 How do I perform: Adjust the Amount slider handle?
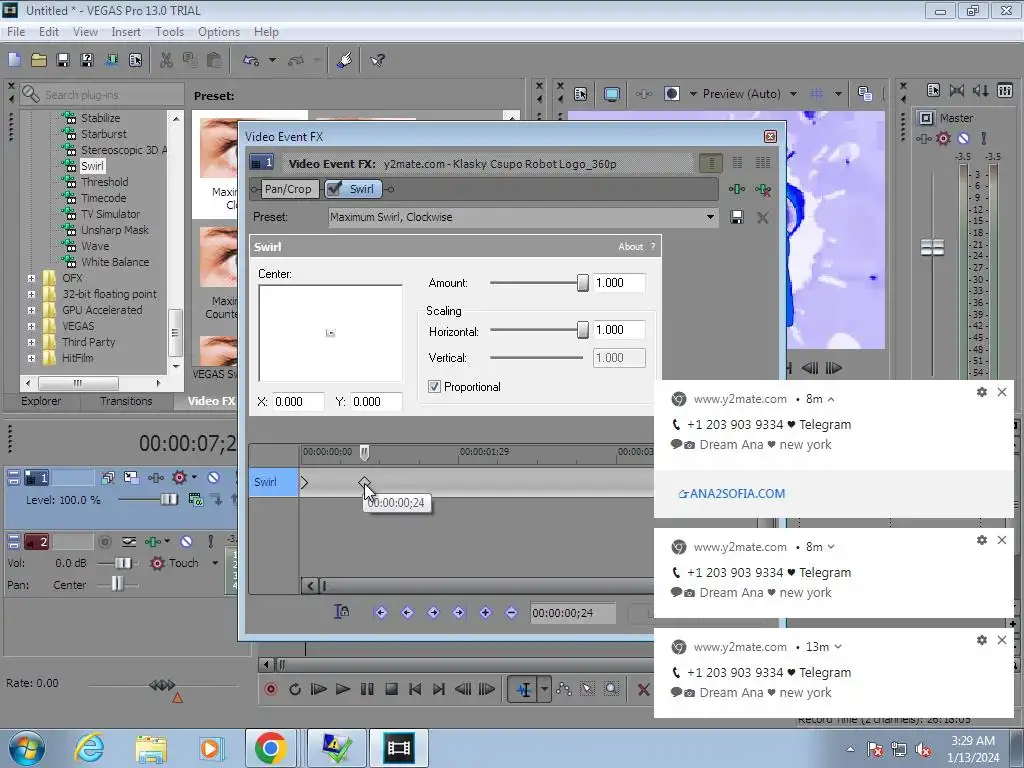click(583, 283)
